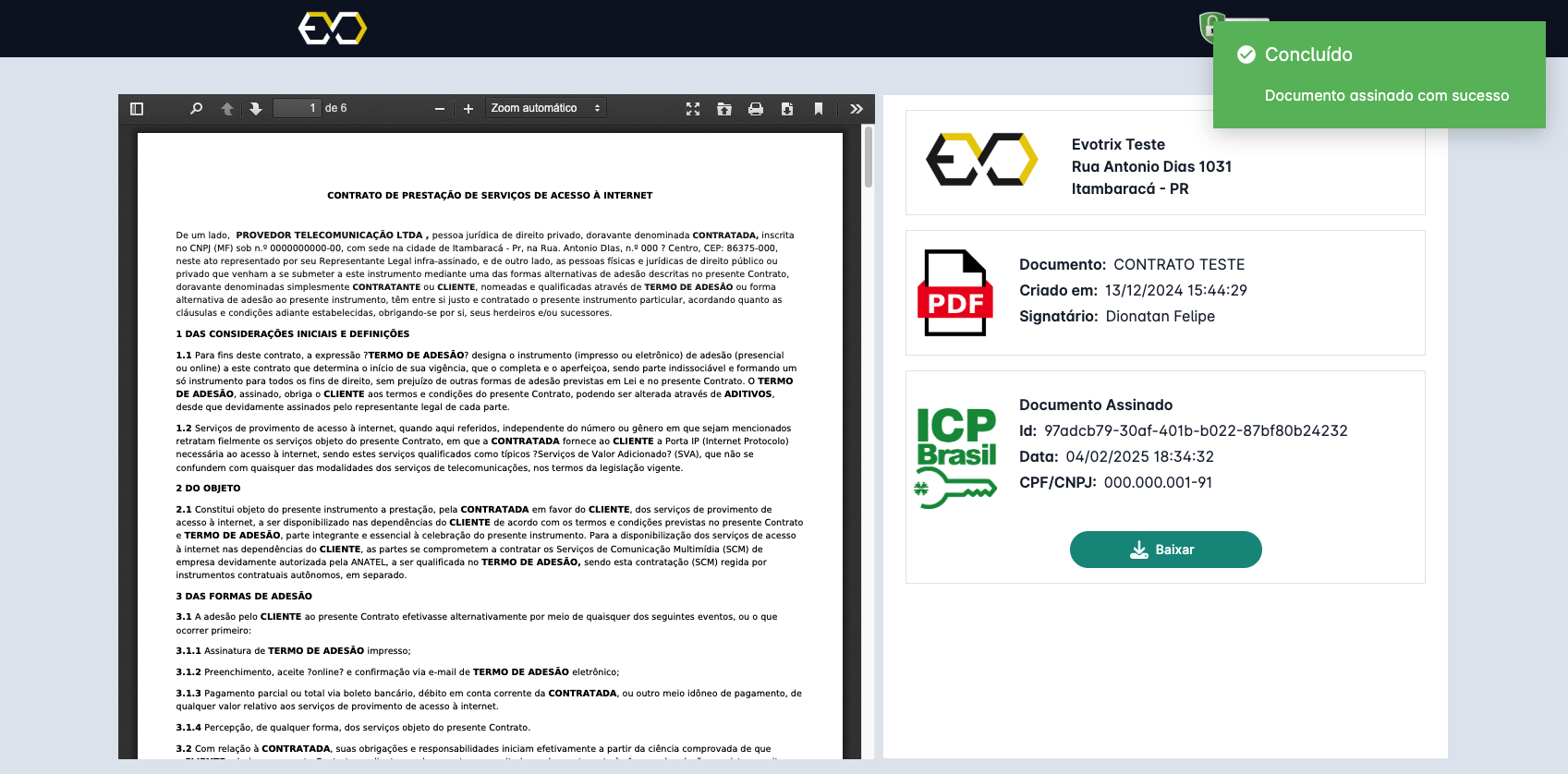This screenshot has height=774, width=1568.
Task: Toggle the PDF viewer sidebar
Action: (137, 109)
